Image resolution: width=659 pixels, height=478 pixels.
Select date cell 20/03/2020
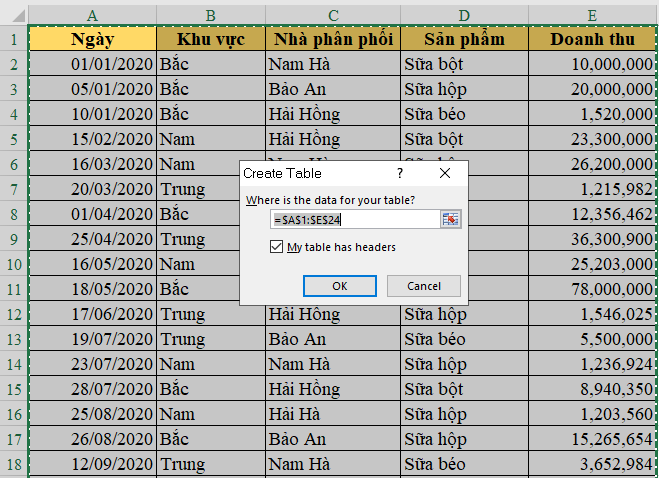click(x=92, y=189)
